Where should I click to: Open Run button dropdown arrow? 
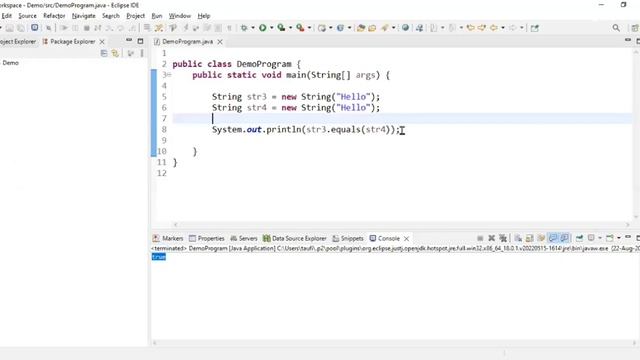271,28
